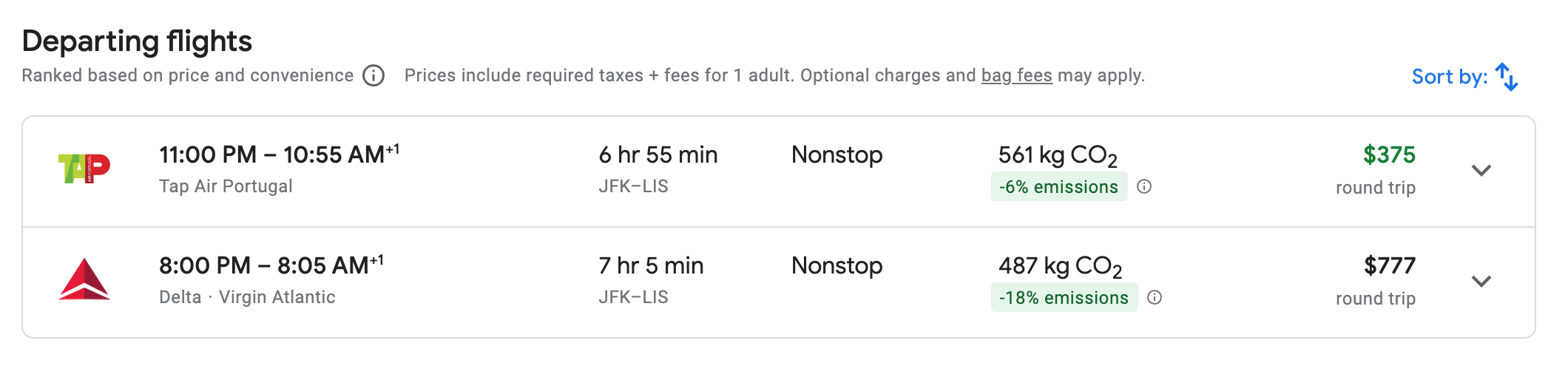Expand the Delta flight details chevron
Image resolution: width=1568 pixels, height=380 pixels.
point(1481,281)
